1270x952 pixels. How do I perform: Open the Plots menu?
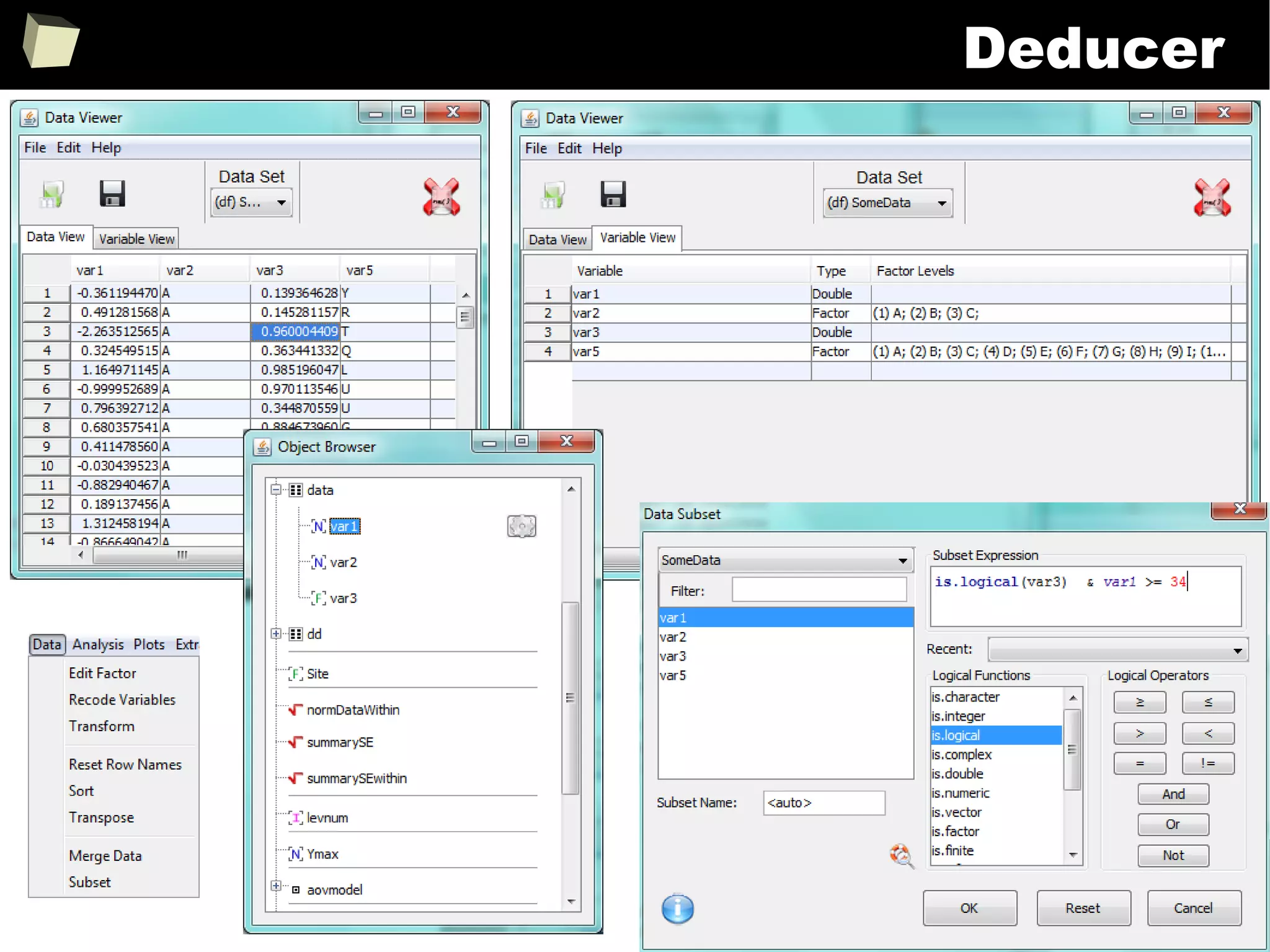point(149,644)
